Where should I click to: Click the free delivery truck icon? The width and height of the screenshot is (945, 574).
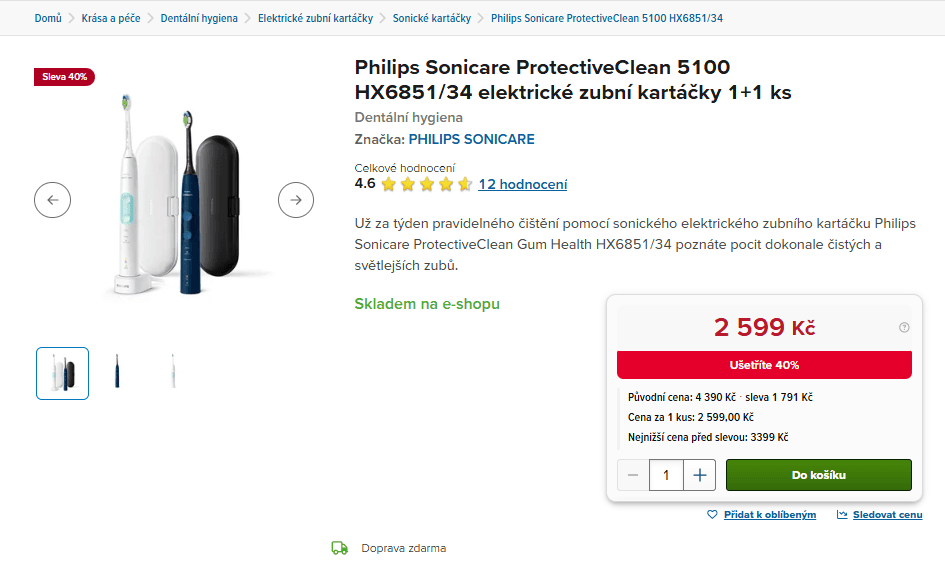point(340,548)
